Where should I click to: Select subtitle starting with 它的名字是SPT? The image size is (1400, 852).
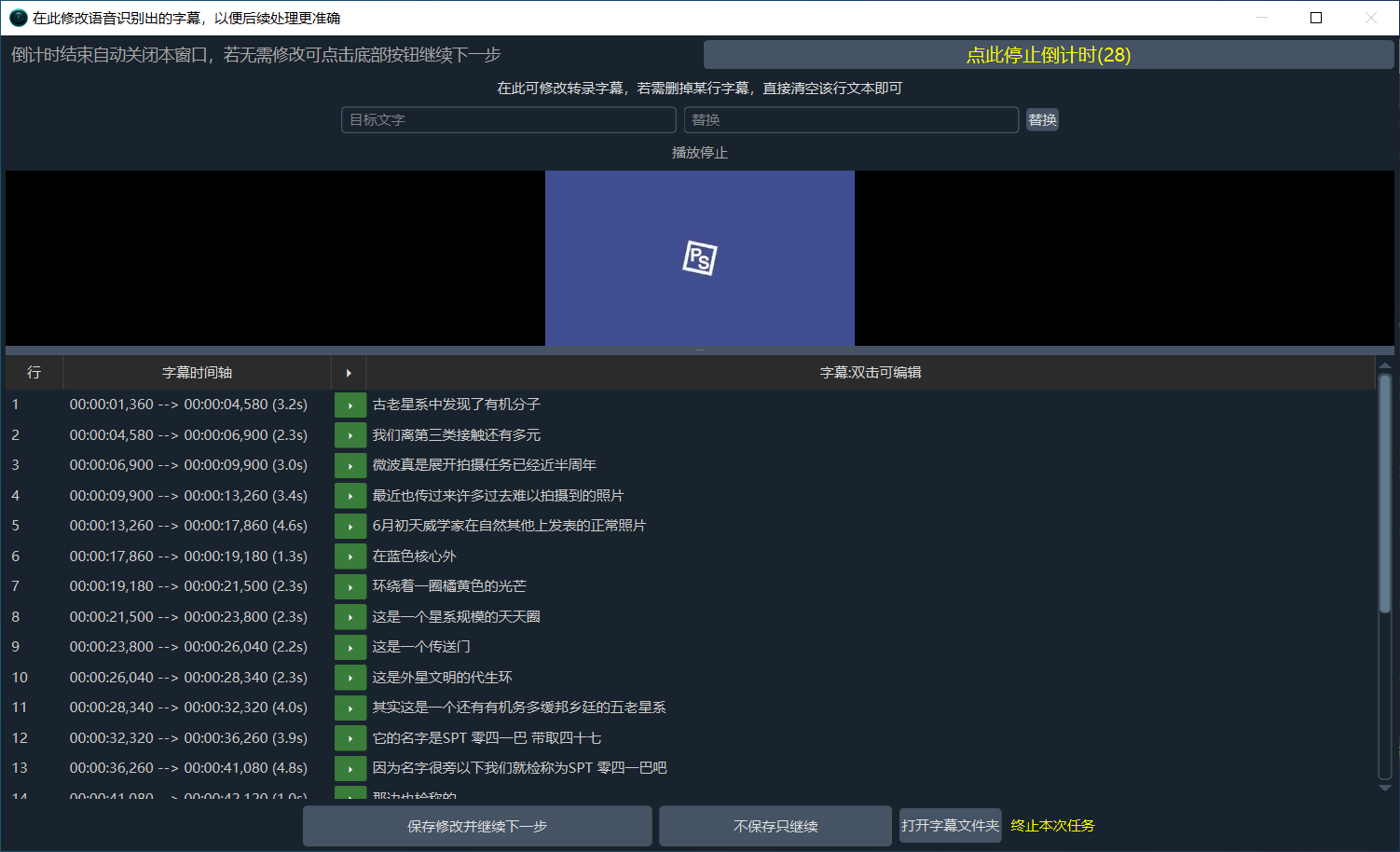[487, 738]
